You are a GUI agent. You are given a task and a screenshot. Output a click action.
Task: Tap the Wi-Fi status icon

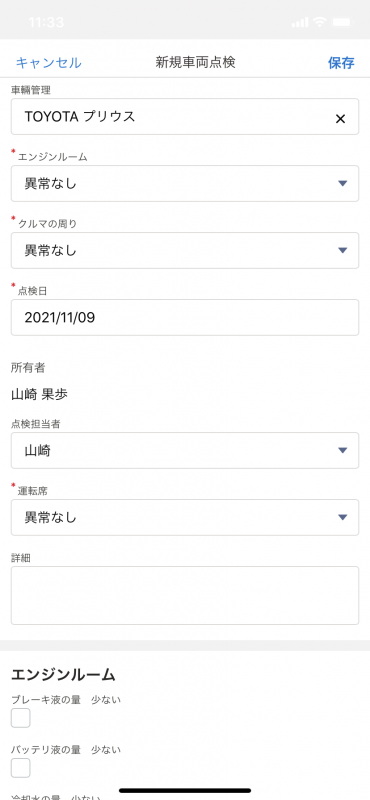(320, 22)
